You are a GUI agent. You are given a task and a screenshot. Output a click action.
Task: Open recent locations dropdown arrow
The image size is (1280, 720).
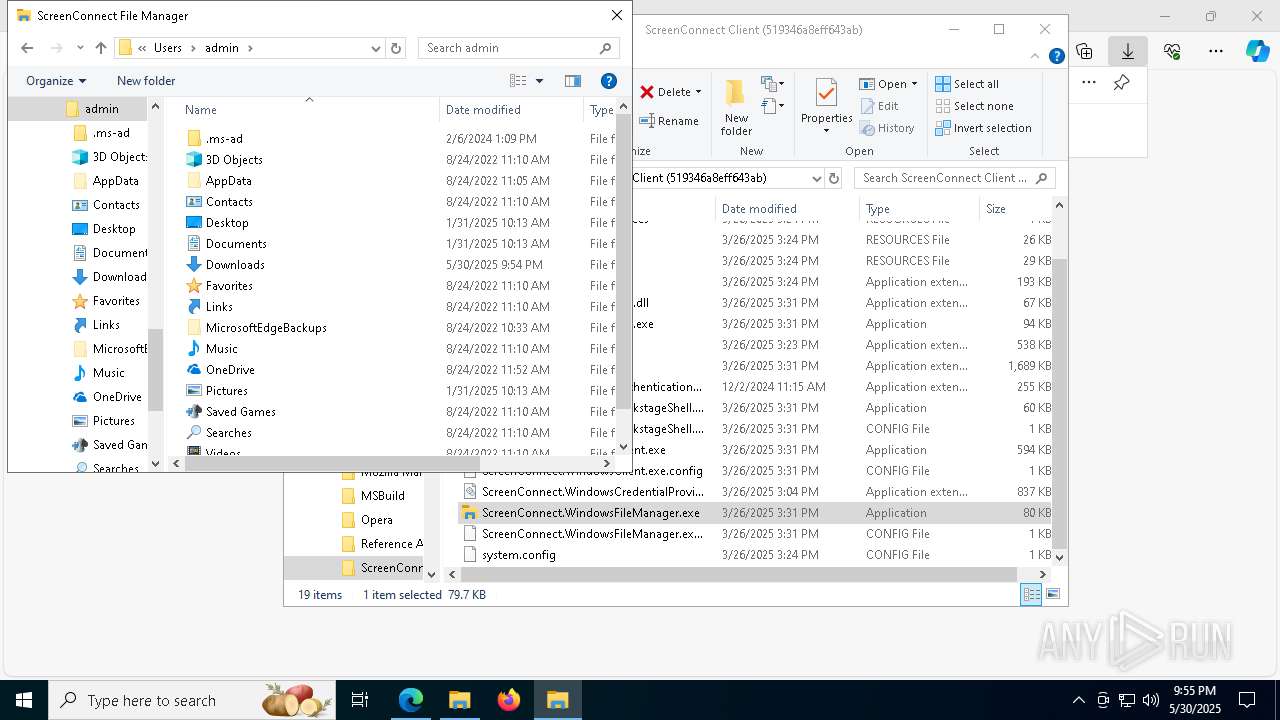pyautogui.click(x=80, y=48)
